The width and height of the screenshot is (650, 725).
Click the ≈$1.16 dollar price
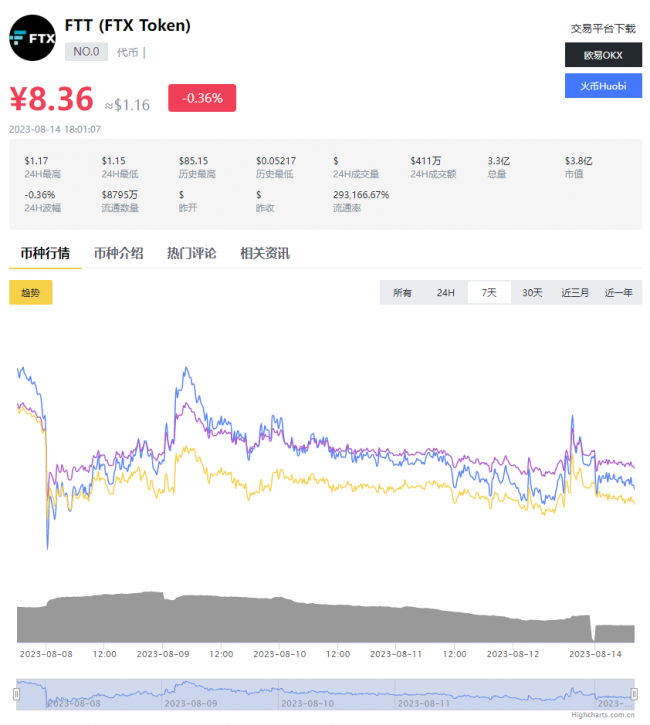tap(127, 105)
